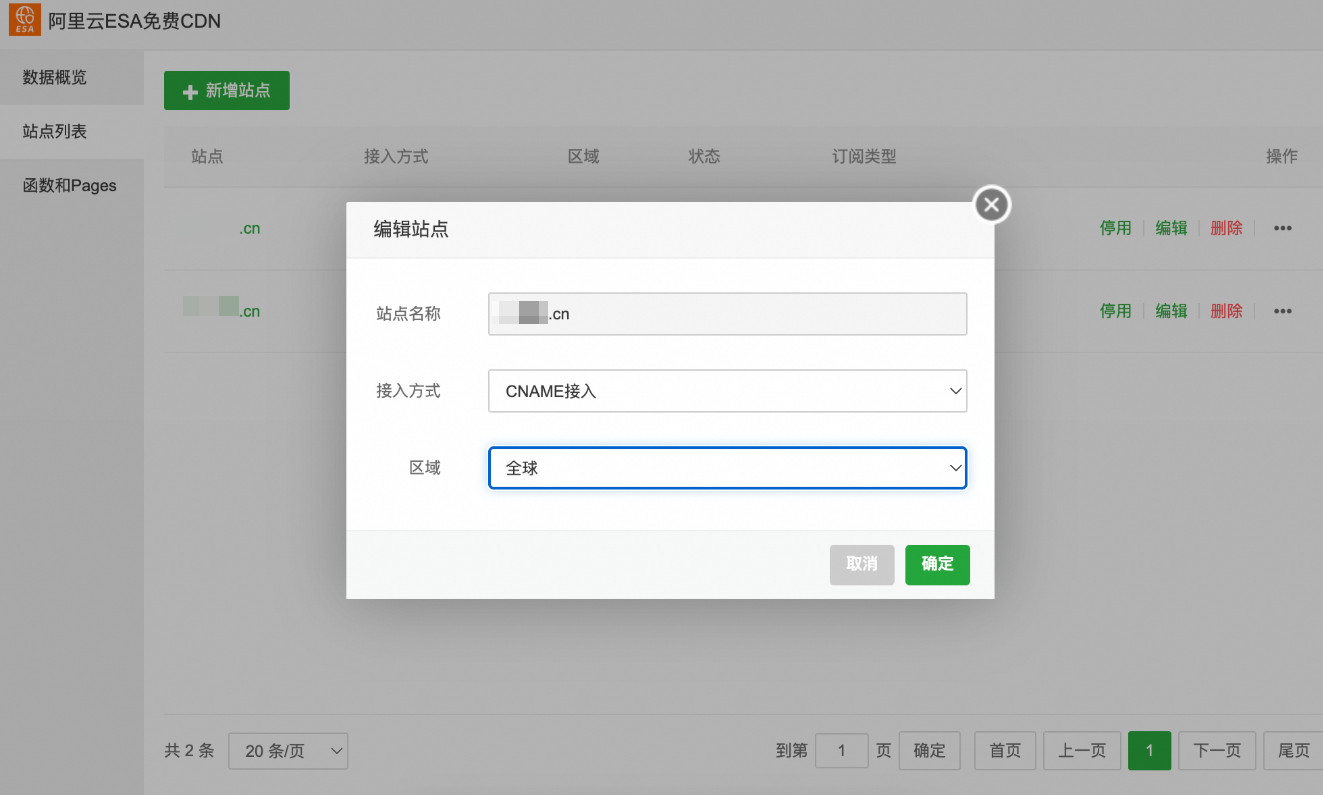Click the 阿里云ESA免费CDN title text

[134, 20]
